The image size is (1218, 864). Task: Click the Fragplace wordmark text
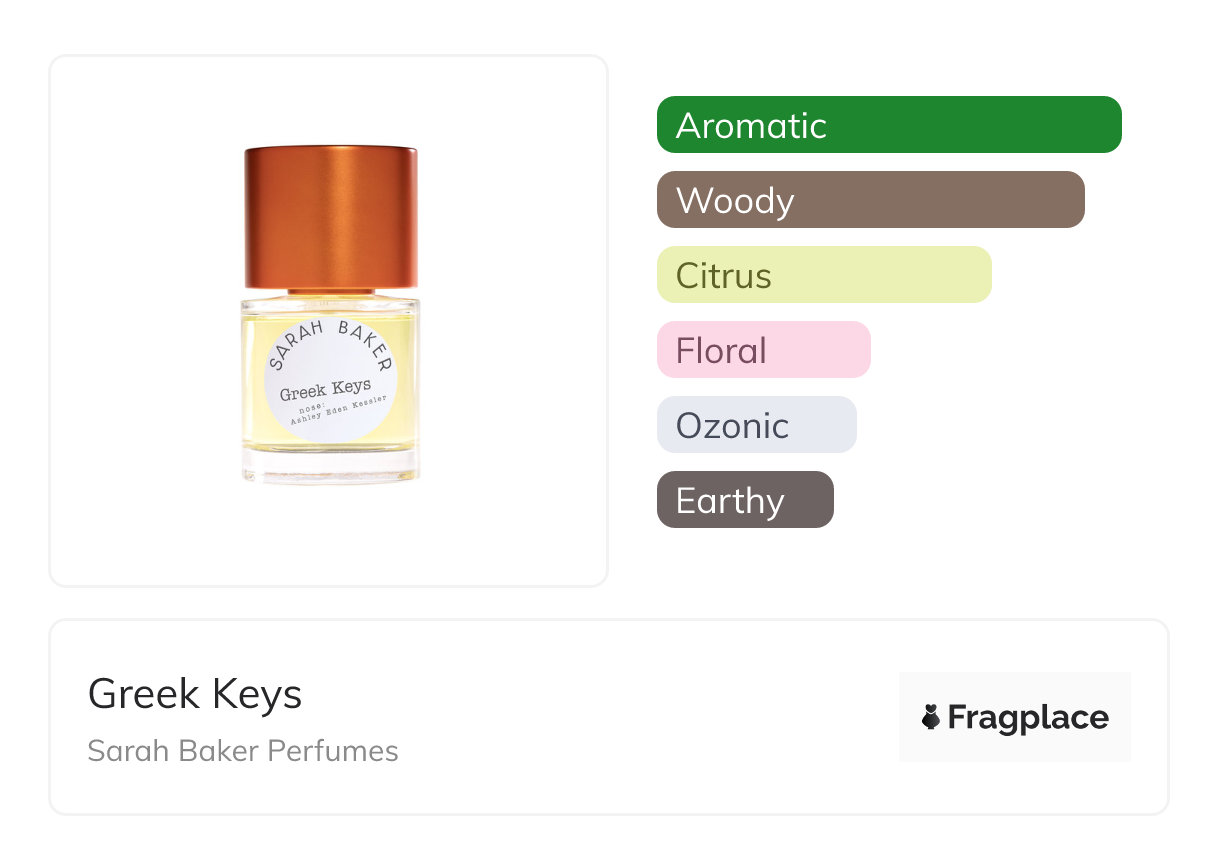(1028, 718)
